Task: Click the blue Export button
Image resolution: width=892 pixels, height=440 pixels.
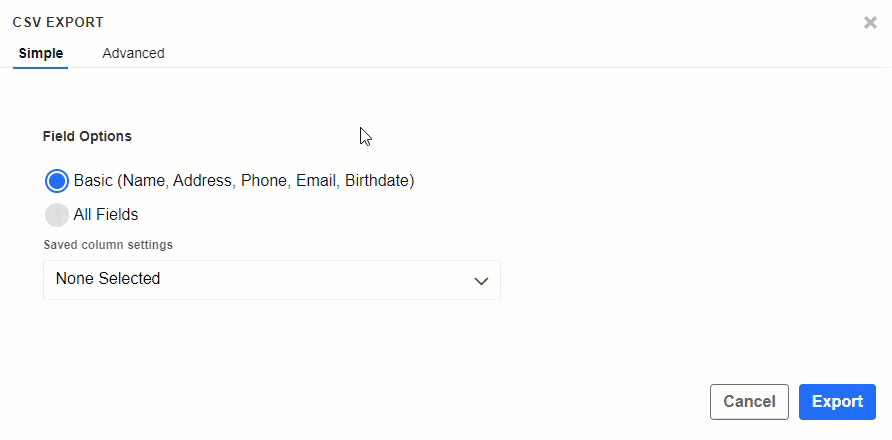Action: tap(837, 402)
